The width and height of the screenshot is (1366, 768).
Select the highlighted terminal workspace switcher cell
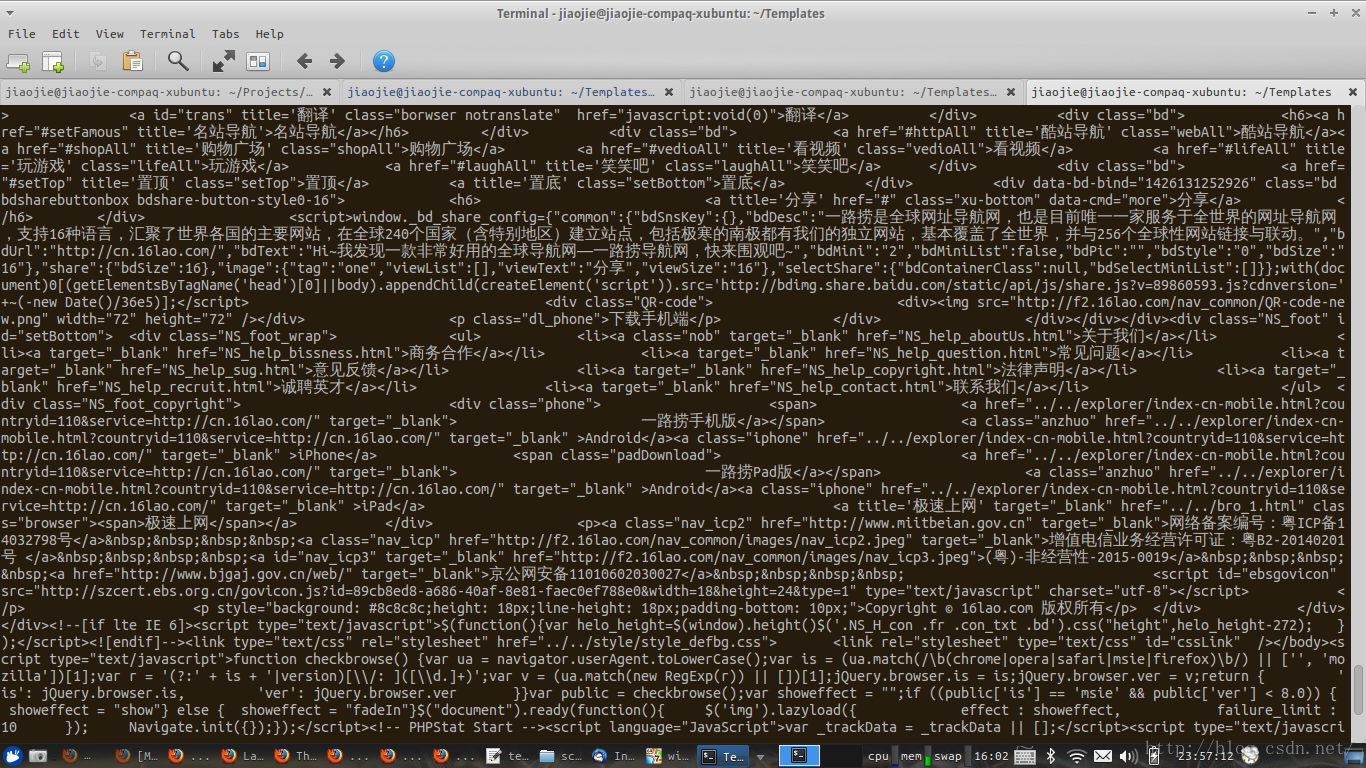799,755
